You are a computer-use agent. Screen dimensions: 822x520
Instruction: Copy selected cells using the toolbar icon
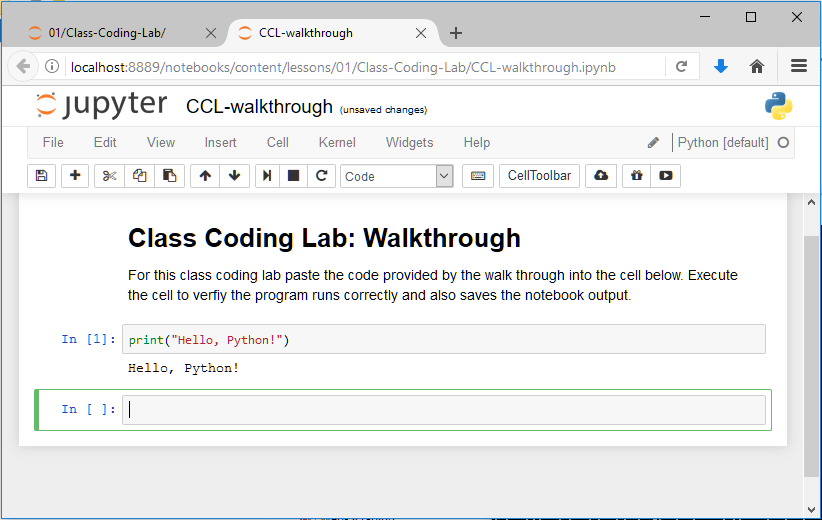(x=140, y=176)
